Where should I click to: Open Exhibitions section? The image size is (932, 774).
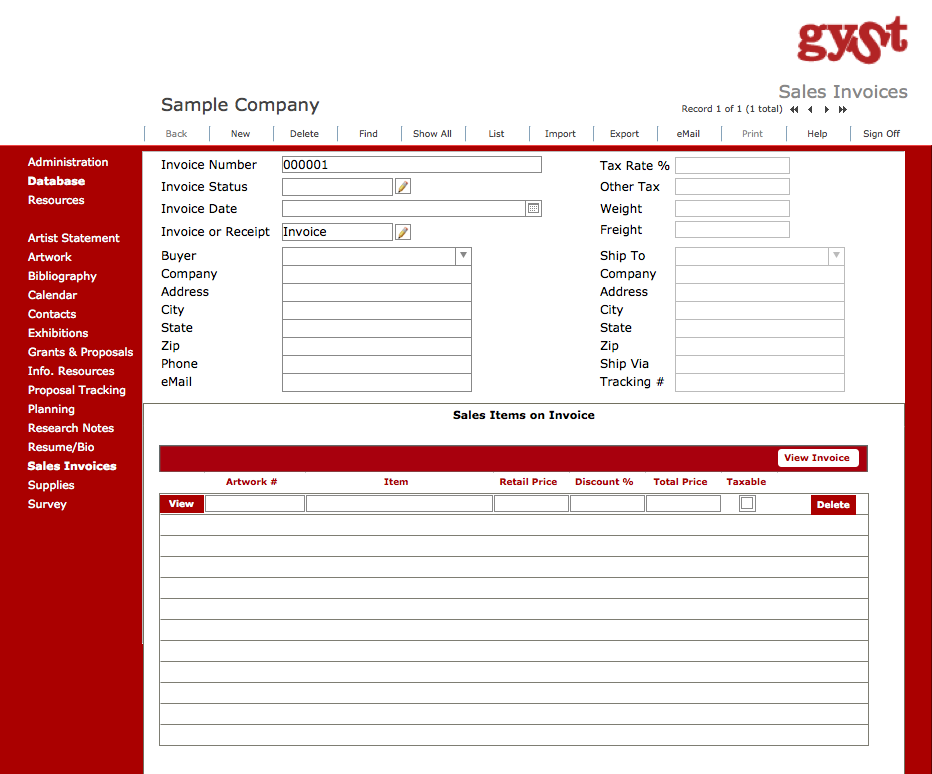58,333
